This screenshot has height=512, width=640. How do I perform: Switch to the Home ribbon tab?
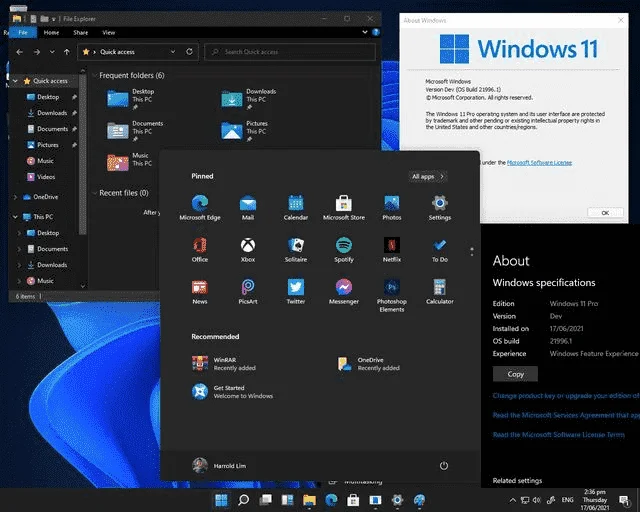[51, 32]
